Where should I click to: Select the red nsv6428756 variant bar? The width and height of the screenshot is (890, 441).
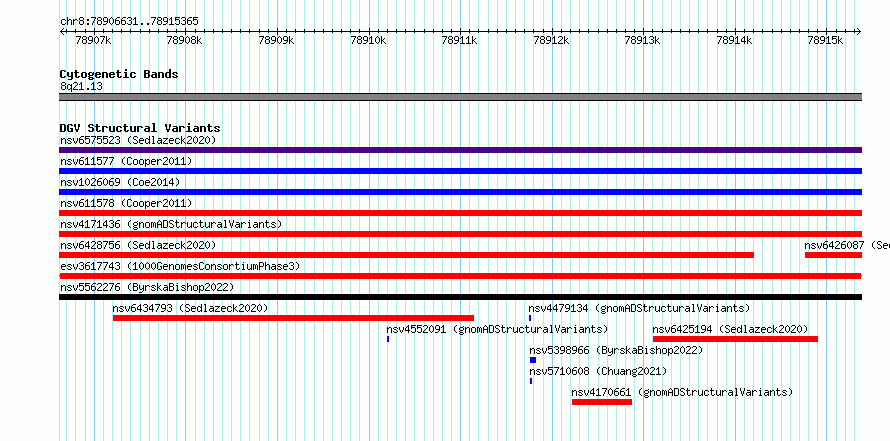point(406,255)
